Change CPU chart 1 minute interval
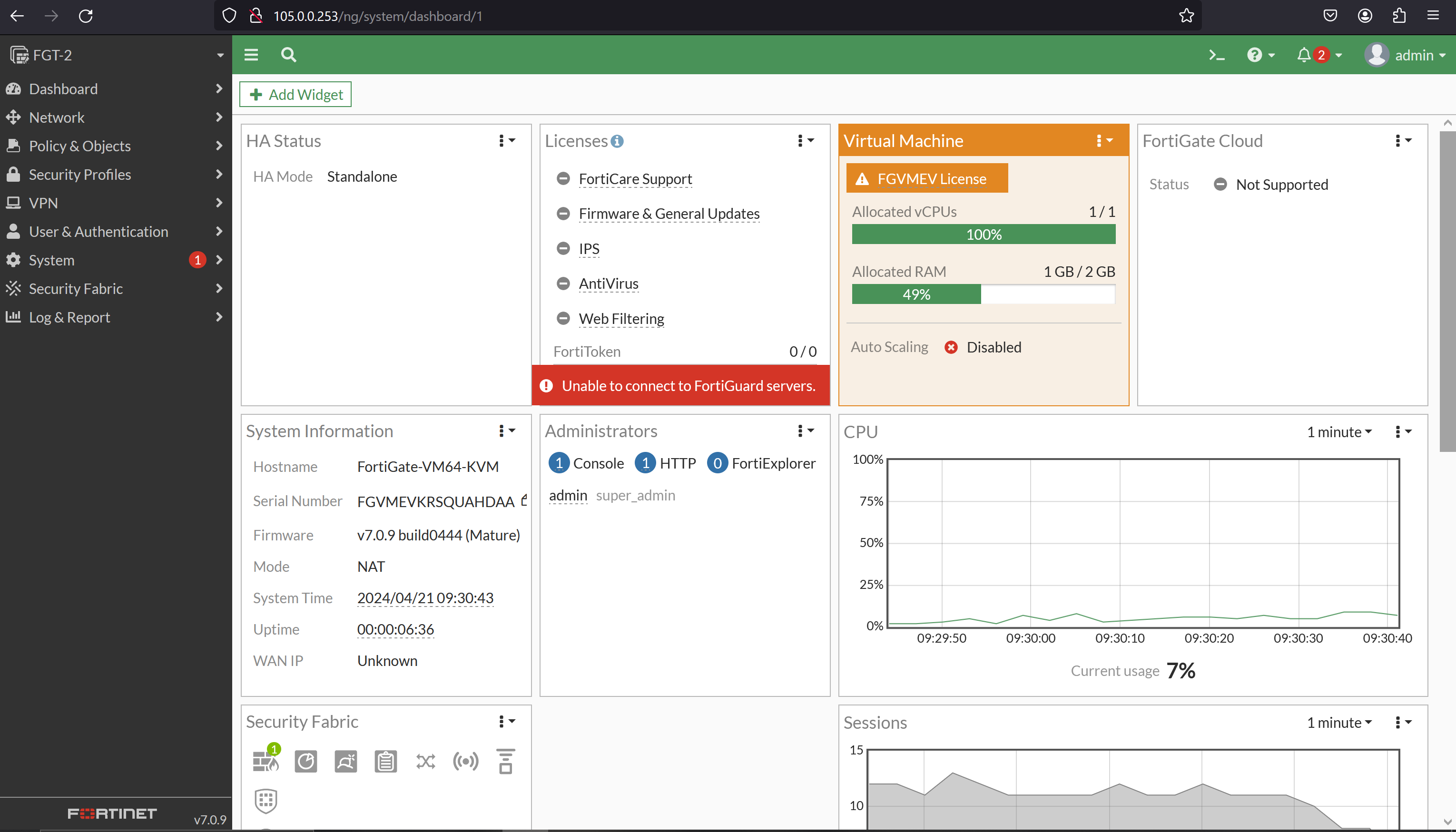This screenshot has height=832, width=1456. [1339, 432]
